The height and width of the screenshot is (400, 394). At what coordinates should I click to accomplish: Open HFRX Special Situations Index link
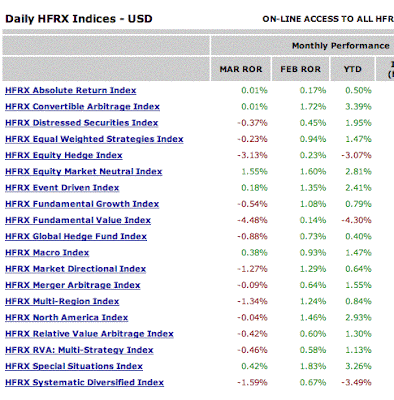[74, 366]
